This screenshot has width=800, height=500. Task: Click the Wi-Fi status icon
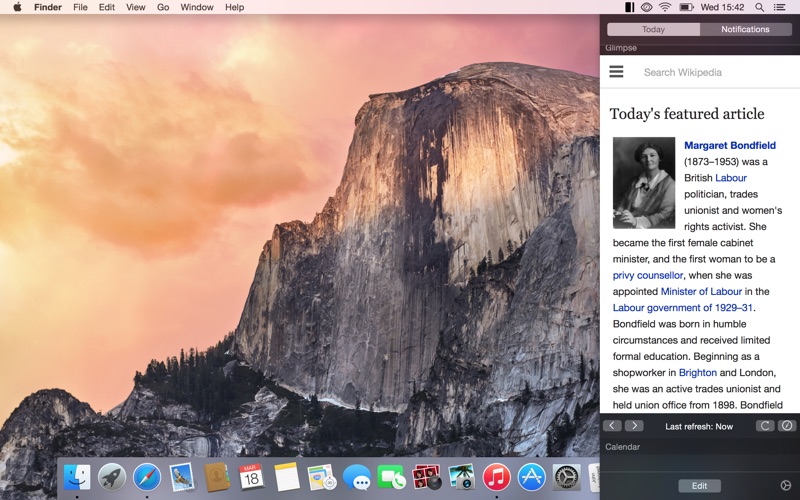point(665,7)
